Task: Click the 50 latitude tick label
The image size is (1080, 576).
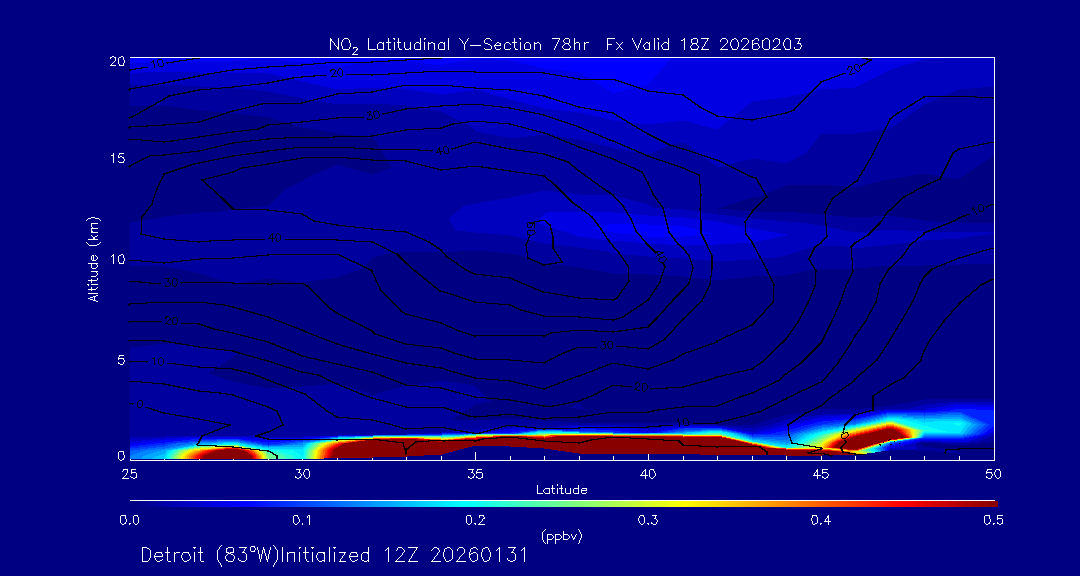Action: (x=994, y=473)
